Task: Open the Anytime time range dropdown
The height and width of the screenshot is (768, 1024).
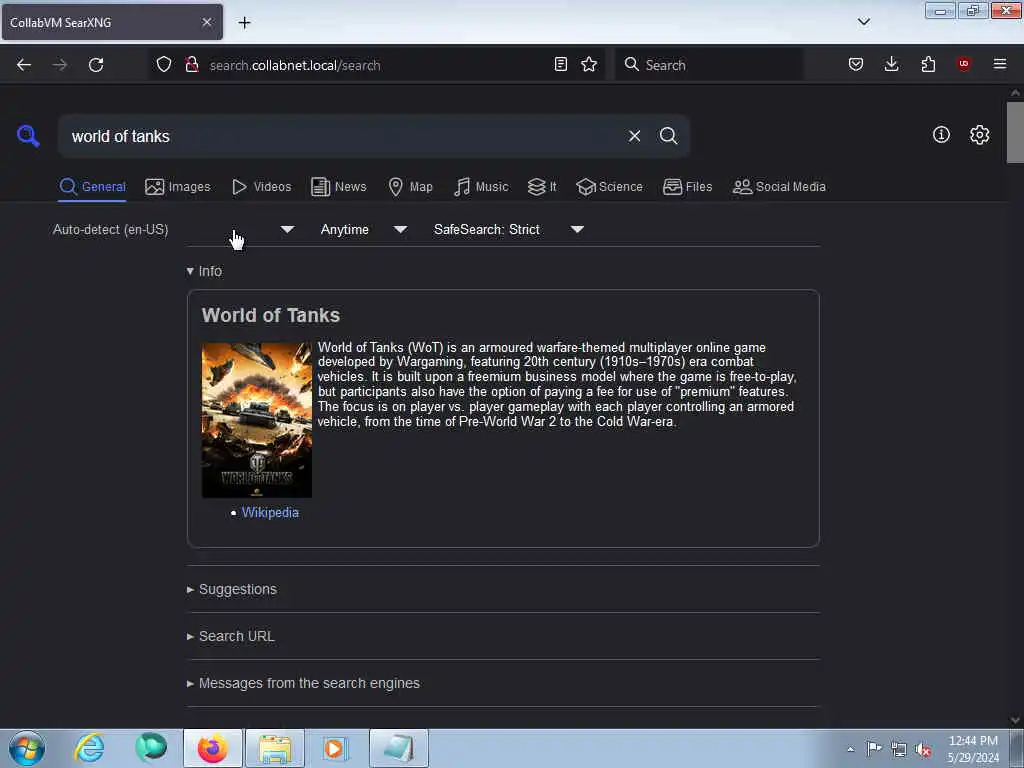Action: click(364, 229)
